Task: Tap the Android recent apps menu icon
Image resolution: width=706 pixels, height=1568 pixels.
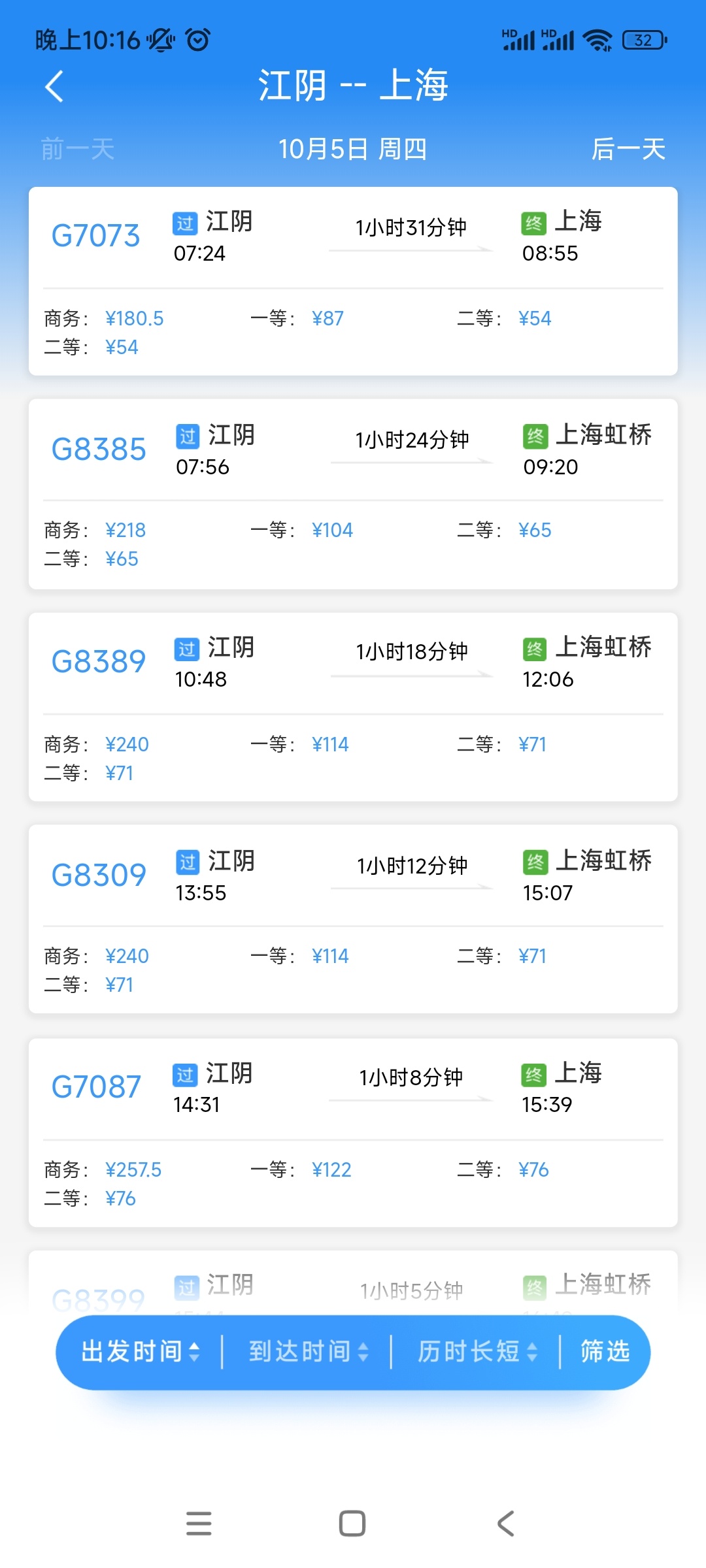Action: pyautogui.click(x=199, y=1524)
